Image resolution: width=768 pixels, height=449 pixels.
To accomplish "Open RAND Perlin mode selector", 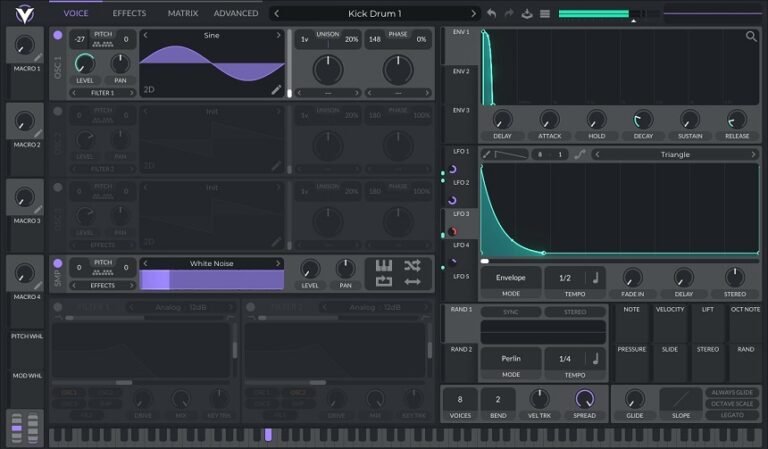I will (x=511, y=359).
